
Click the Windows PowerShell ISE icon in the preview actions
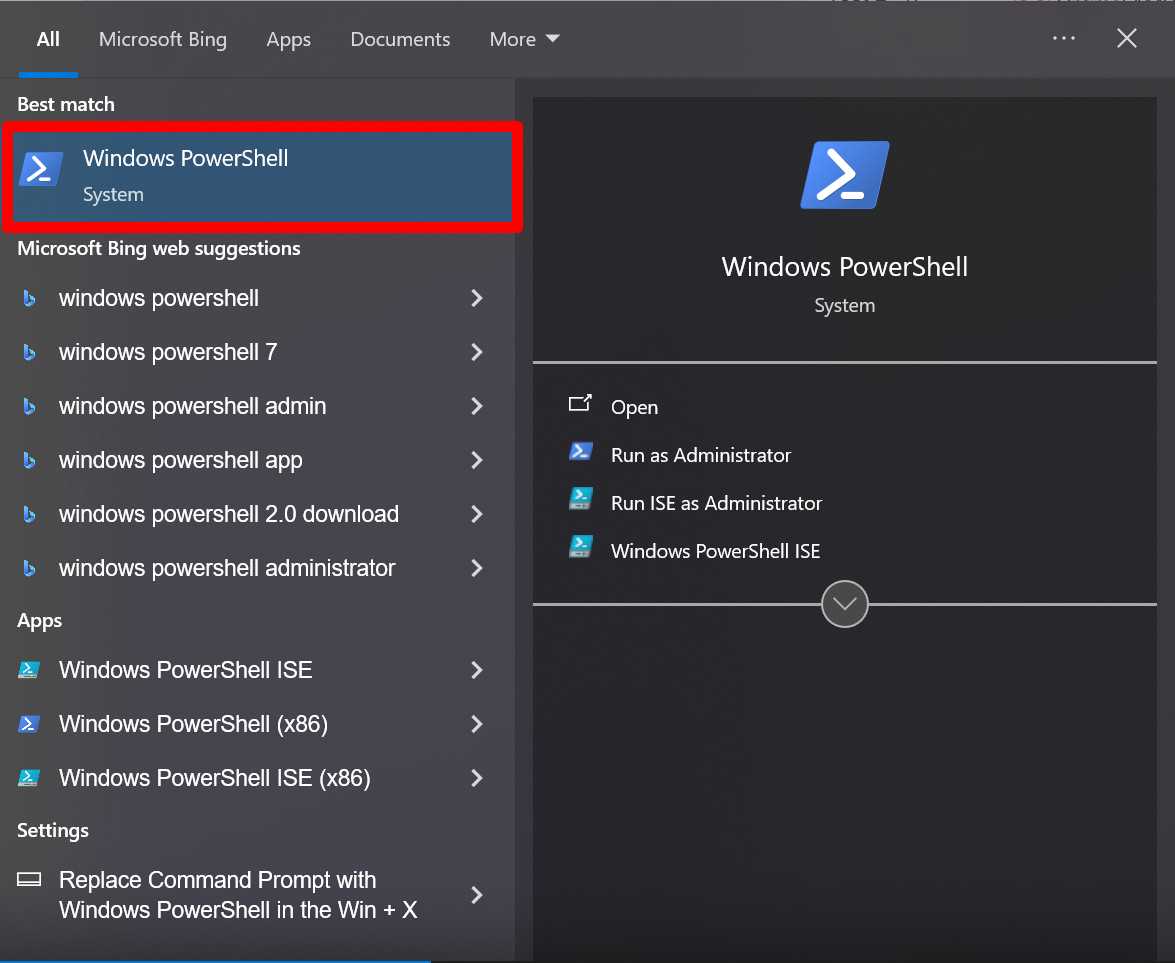(x=581, y=547)
